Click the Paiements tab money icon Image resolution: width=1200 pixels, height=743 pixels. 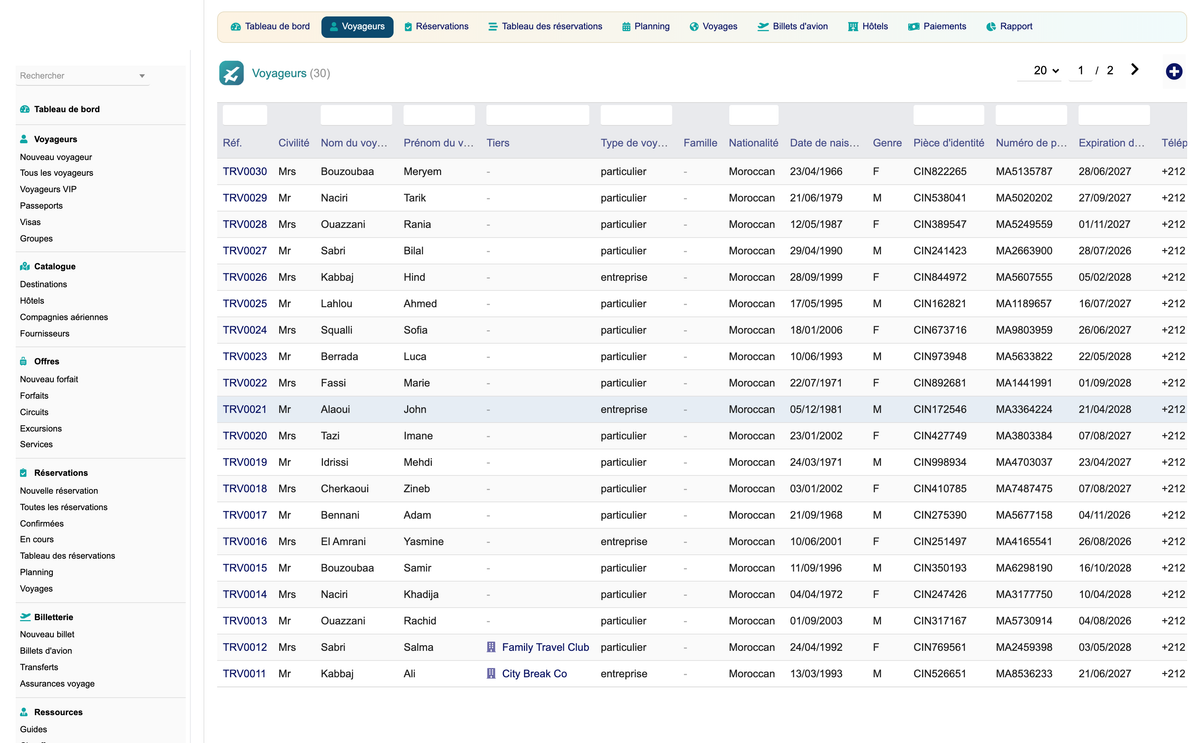[x=913, y=27]
